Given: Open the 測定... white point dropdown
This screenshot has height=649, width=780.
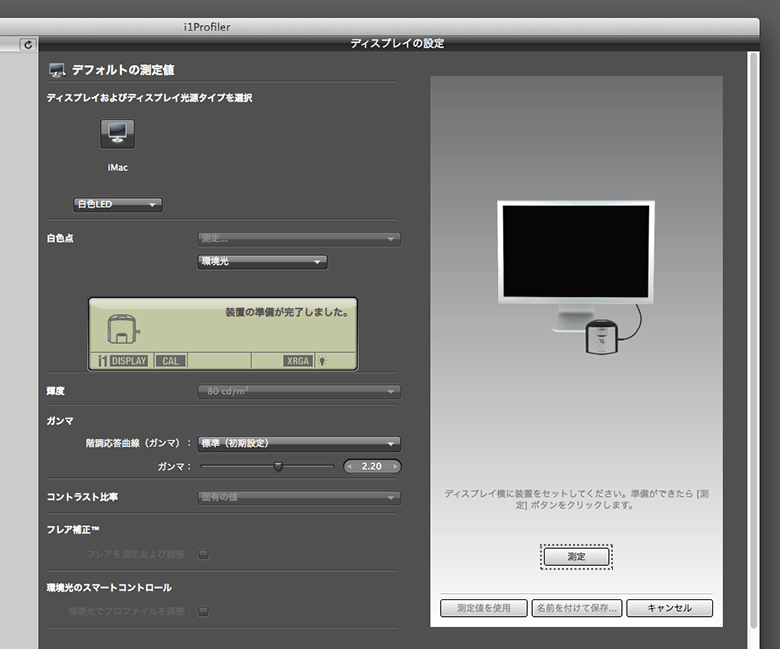Looking at the screenshot, I should [x=298, y=239].
